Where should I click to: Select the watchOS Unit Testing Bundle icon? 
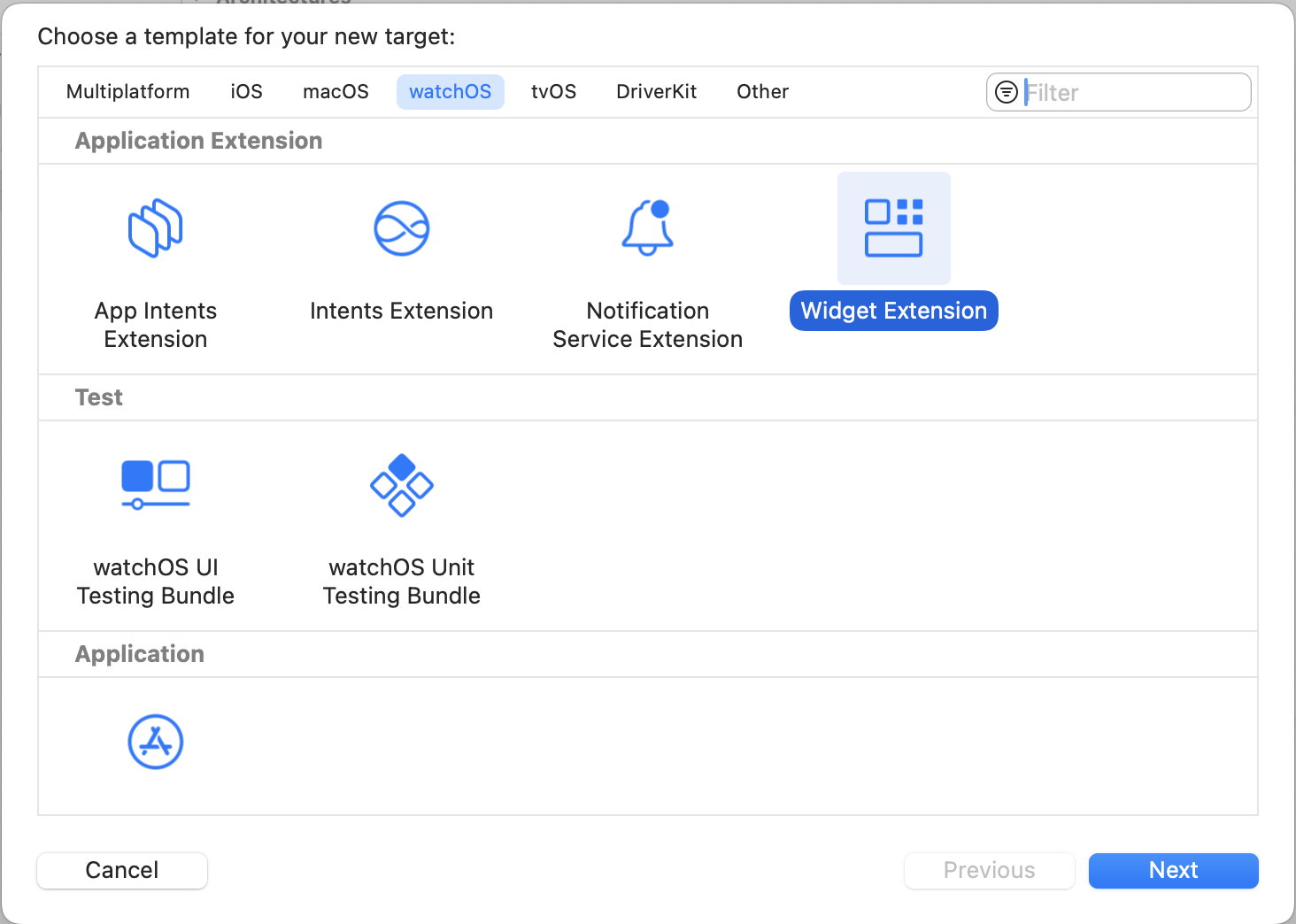click(x=401, y=485)
